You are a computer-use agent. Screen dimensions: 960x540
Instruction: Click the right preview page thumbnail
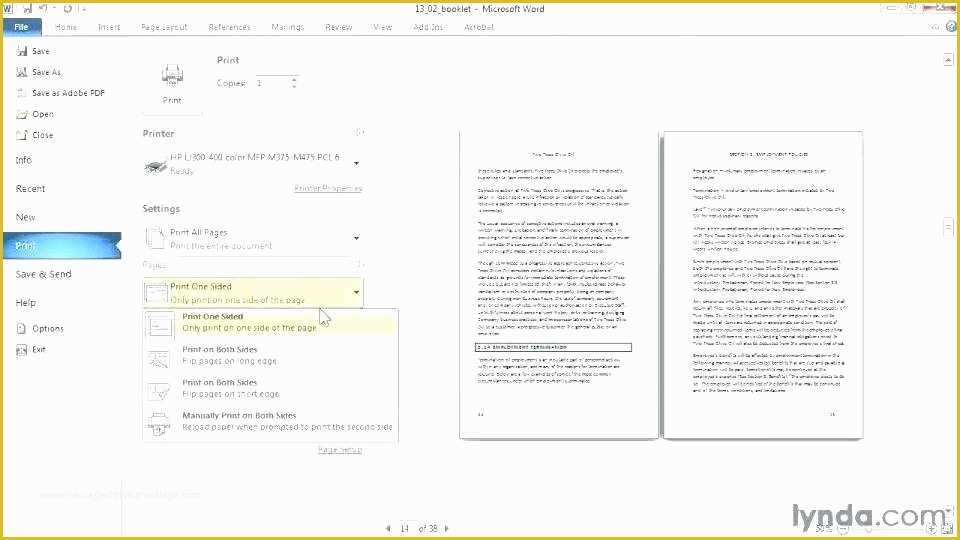763,285
